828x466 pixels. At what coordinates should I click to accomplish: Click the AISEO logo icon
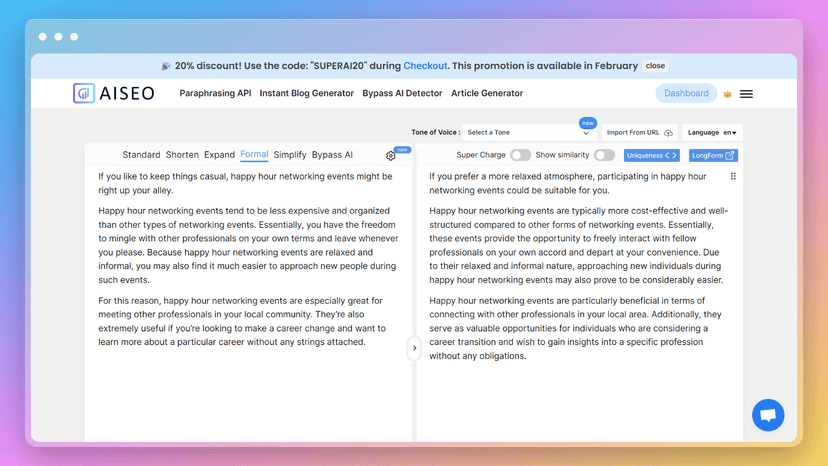[x=84, y=93]
